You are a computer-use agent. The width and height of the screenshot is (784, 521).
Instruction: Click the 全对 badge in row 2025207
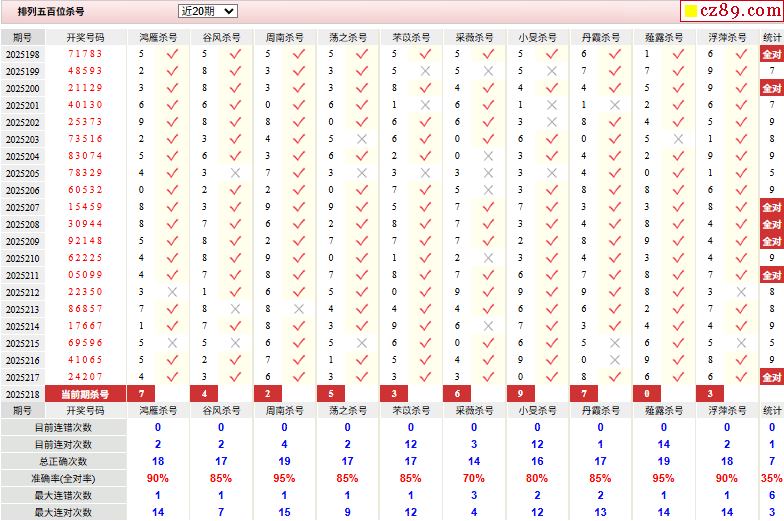click(x=772, y=207)
